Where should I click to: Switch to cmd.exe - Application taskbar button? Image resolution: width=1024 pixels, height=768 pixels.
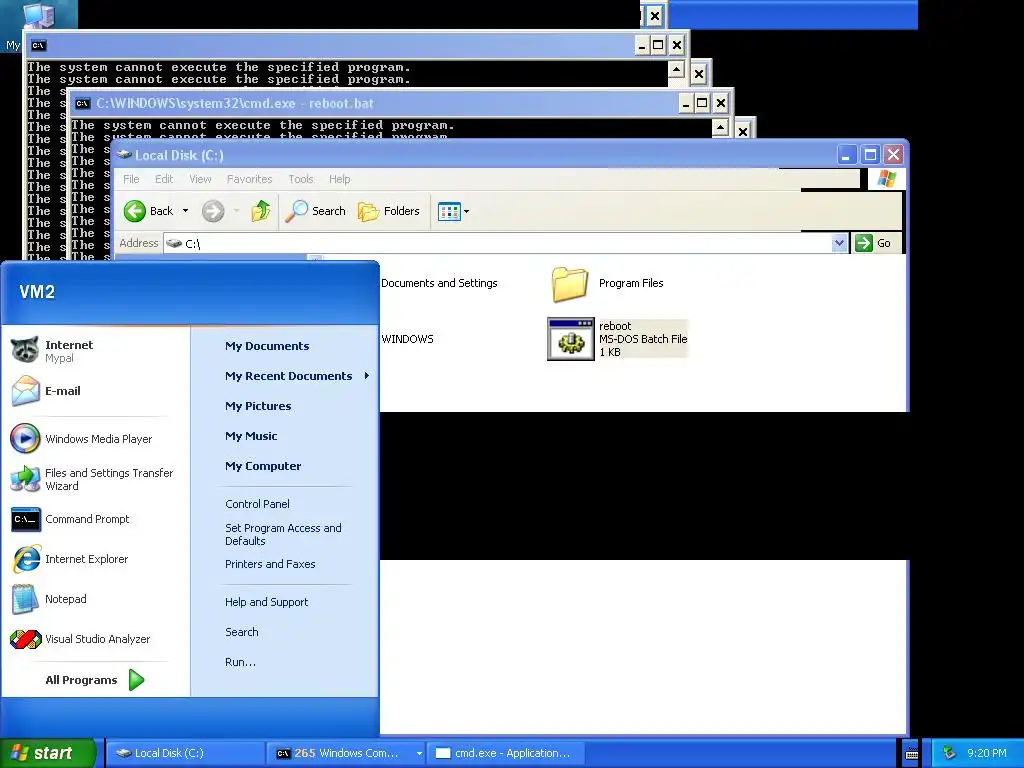[x=505, y=753]
